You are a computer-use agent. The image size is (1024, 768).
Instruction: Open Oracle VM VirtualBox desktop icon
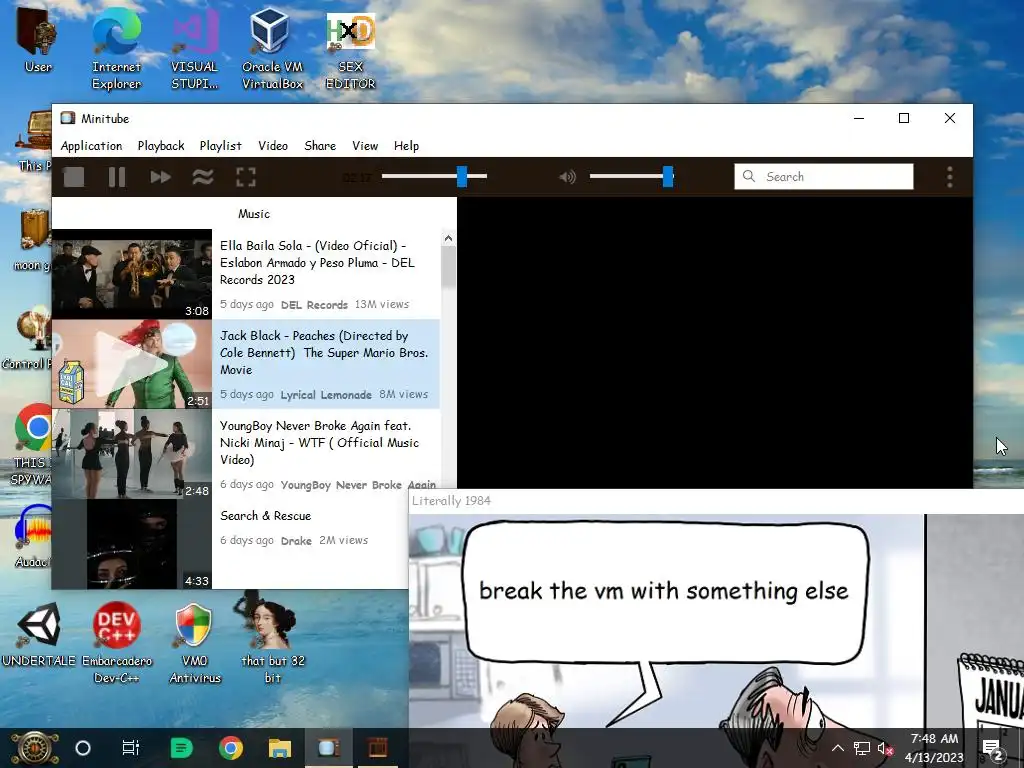pos(272,48)
